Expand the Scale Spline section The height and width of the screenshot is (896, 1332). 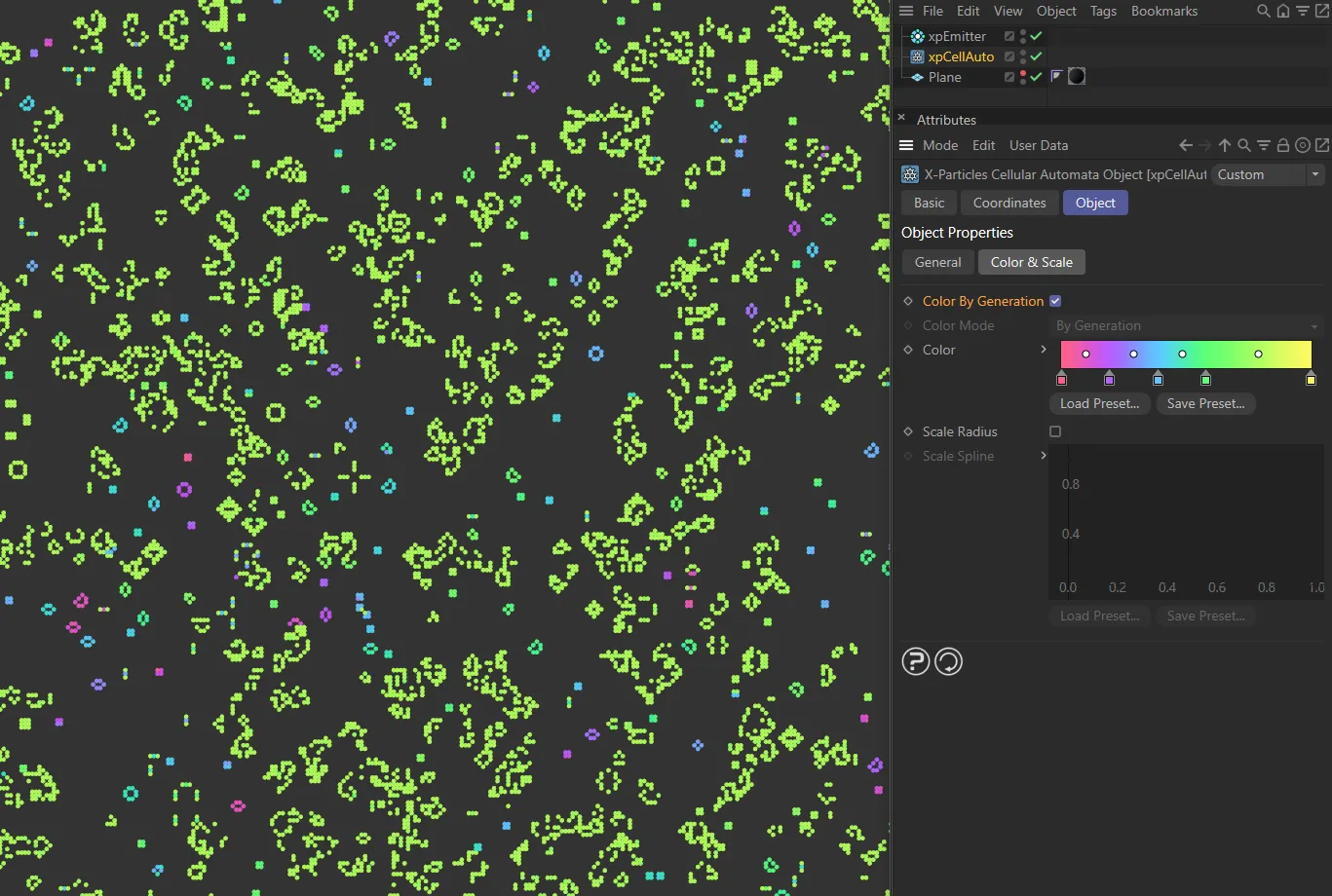click(x=1043, y=456)
